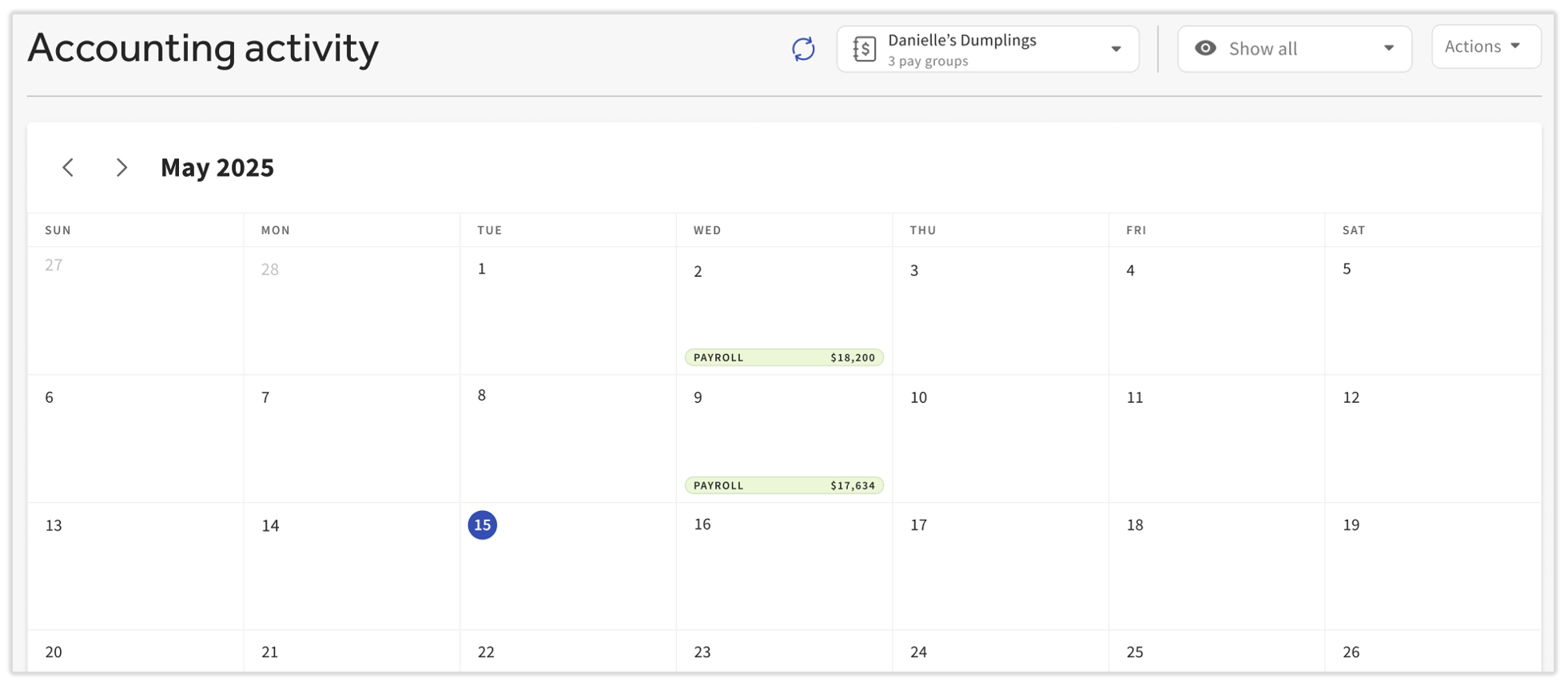
Task: Select the May 1 calendar cell
Action: [567, 310]
